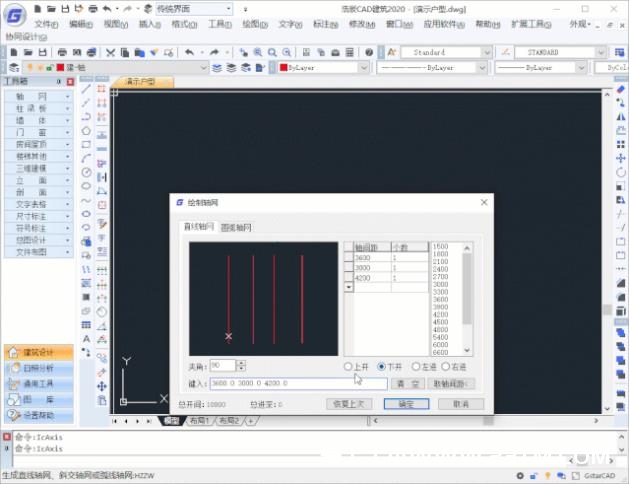Expand the 门窗 toolbox category
Viewport: 629px width, 484px height.
click(39, 132)
